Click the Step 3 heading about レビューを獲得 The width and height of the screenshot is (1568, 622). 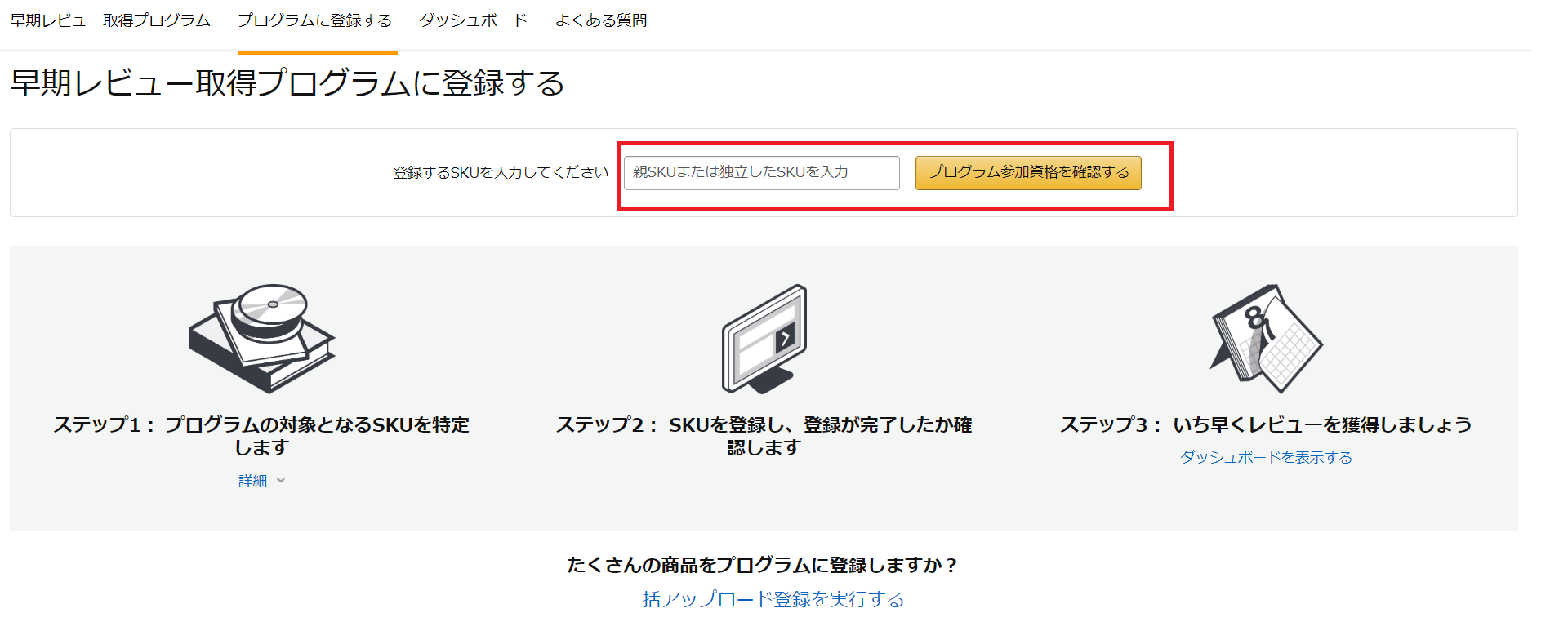pos(1267,424)
